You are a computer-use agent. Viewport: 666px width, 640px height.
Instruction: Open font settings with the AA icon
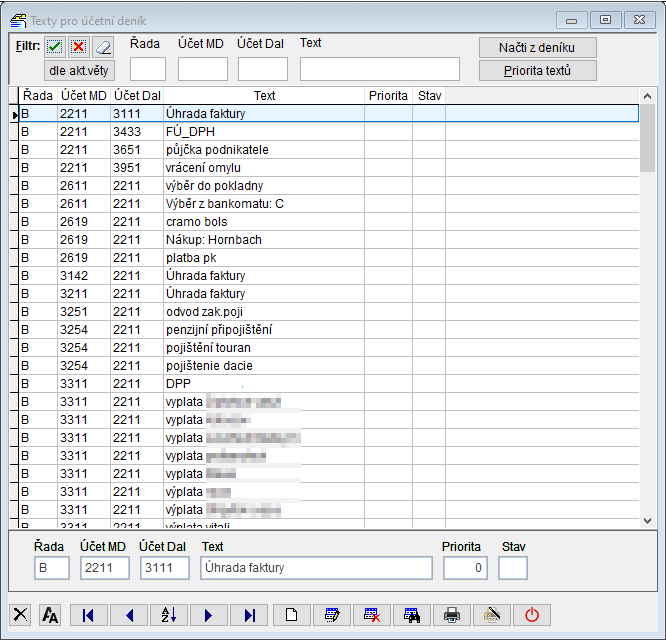click(50, 615)
